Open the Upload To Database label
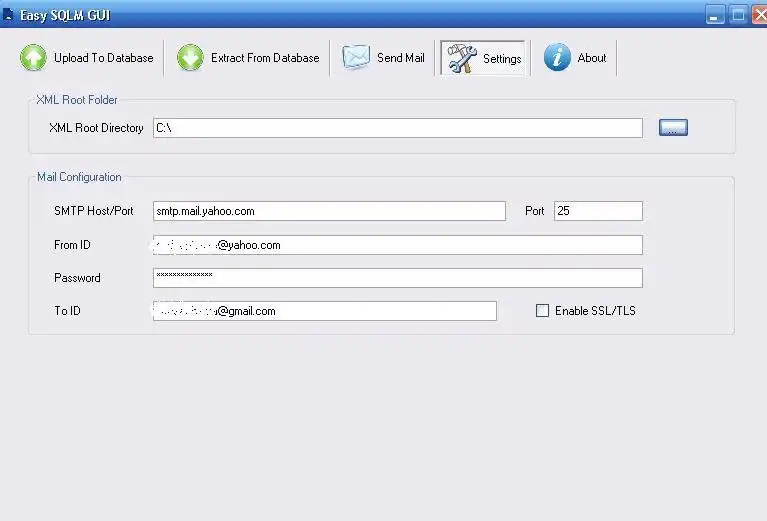The image size is (767, 521). [x=104, y=58]
